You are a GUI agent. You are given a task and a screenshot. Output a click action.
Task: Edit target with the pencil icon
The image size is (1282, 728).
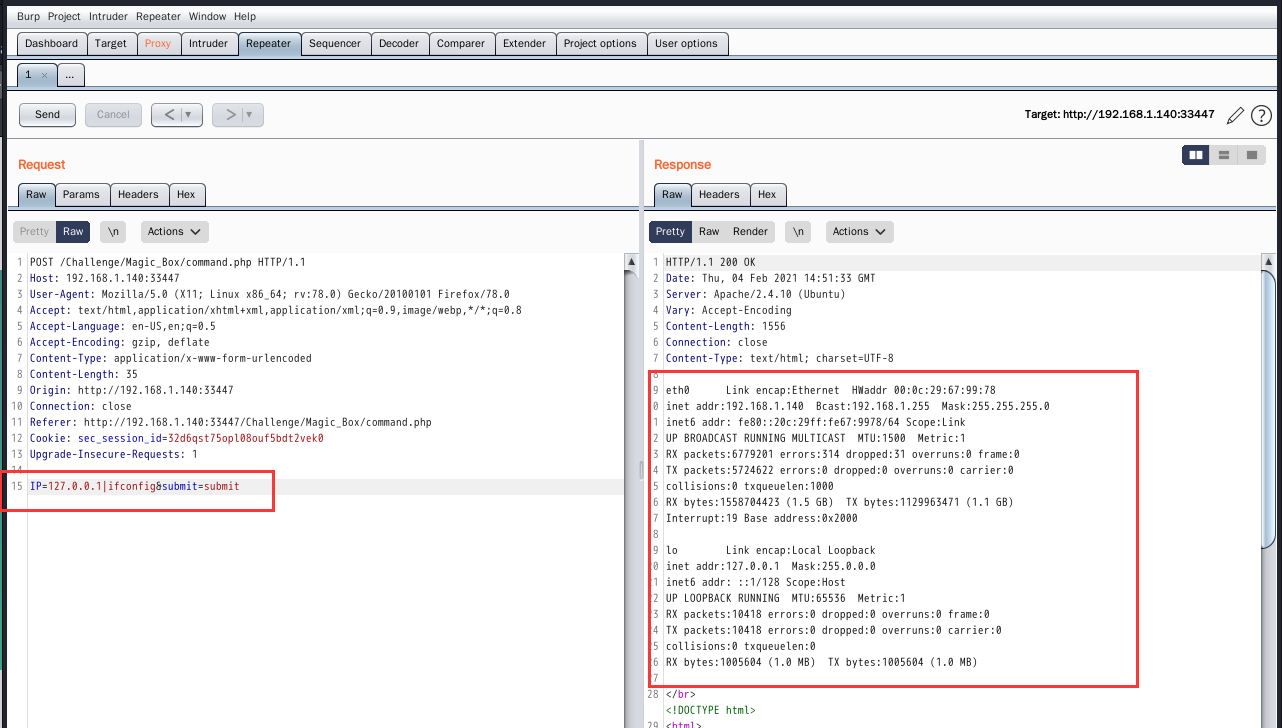point(1235,116)
